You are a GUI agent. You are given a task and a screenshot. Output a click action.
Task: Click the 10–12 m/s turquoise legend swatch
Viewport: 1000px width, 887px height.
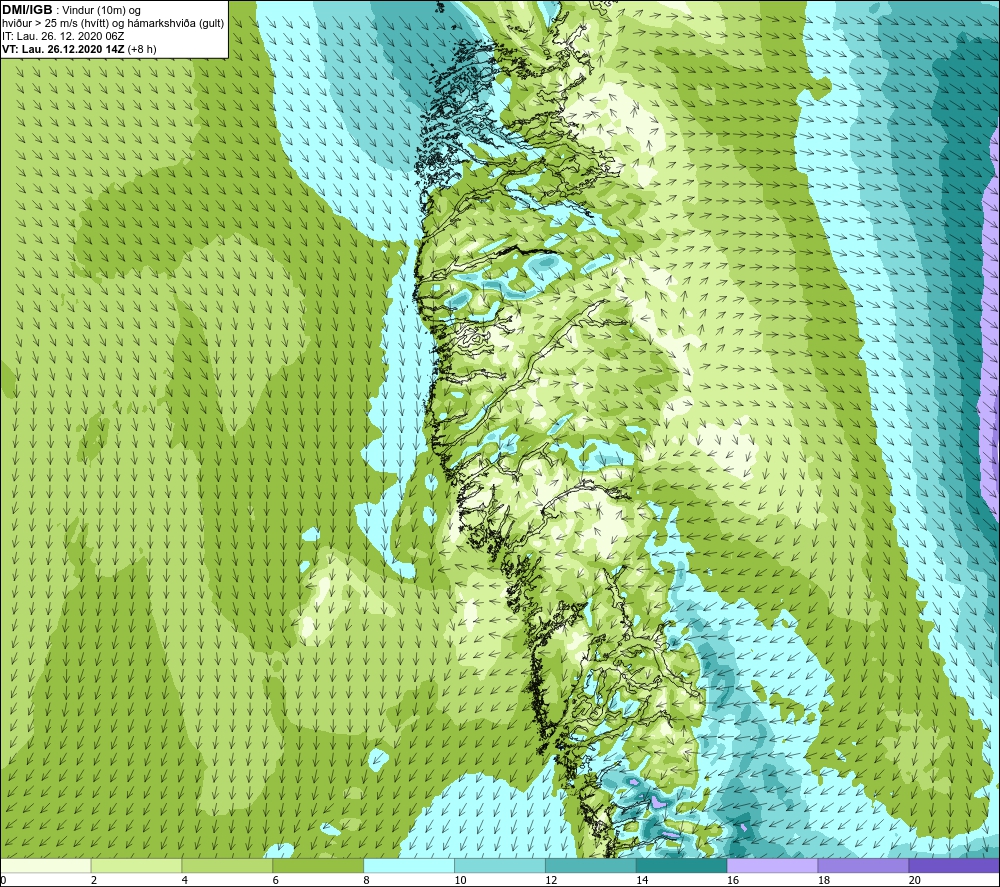click(x=499, y=866)
